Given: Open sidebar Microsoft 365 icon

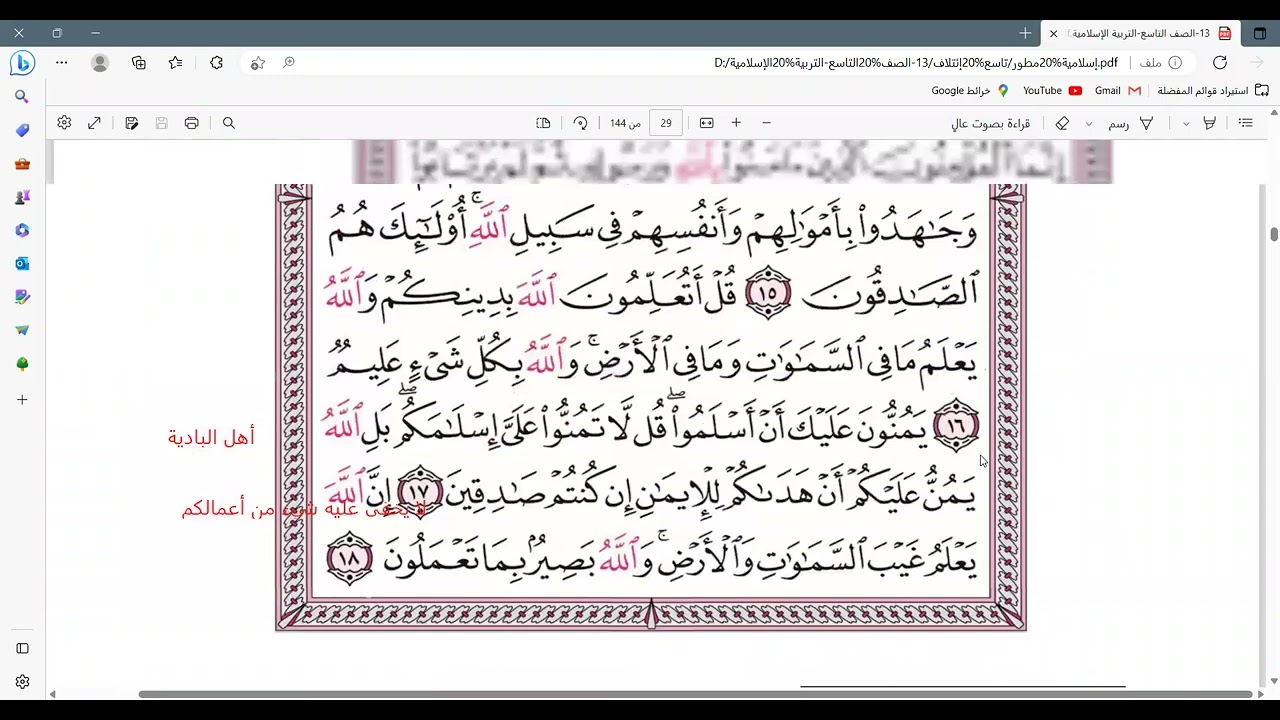Looking at the screenshot, I should pos(22,230).
